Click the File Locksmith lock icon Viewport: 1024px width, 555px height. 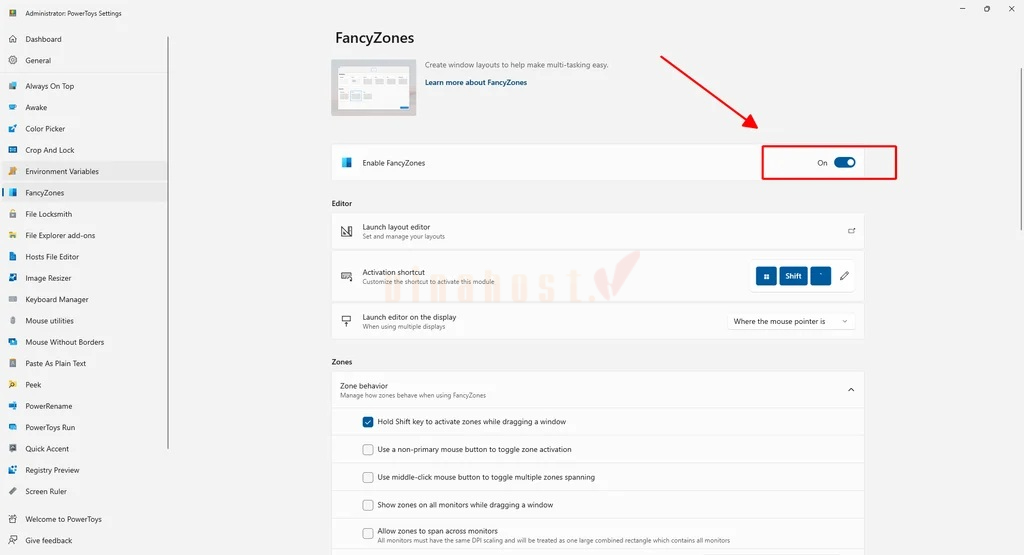12,214
